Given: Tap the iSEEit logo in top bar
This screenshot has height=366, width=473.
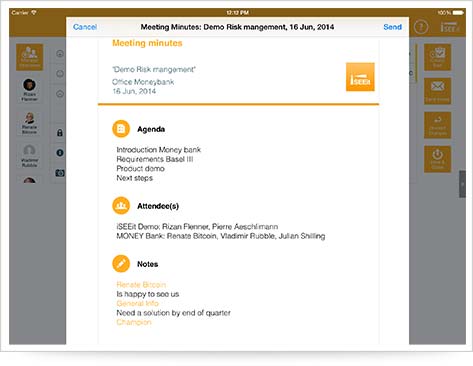Looking at the screenshot, I should 450,27.
